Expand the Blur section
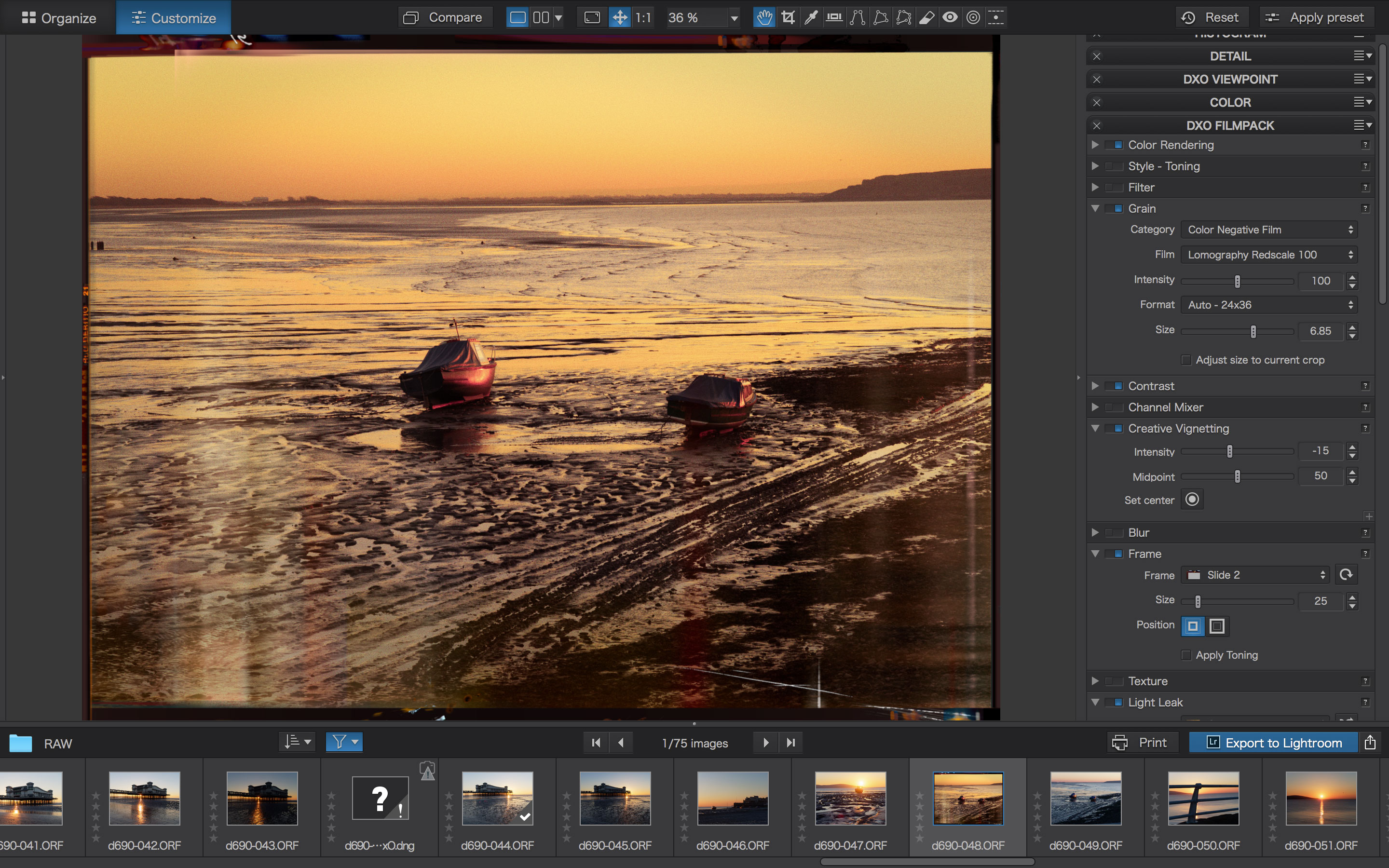The width and height of the screenshot is (1389, 868). click(x=1095, y=533)
